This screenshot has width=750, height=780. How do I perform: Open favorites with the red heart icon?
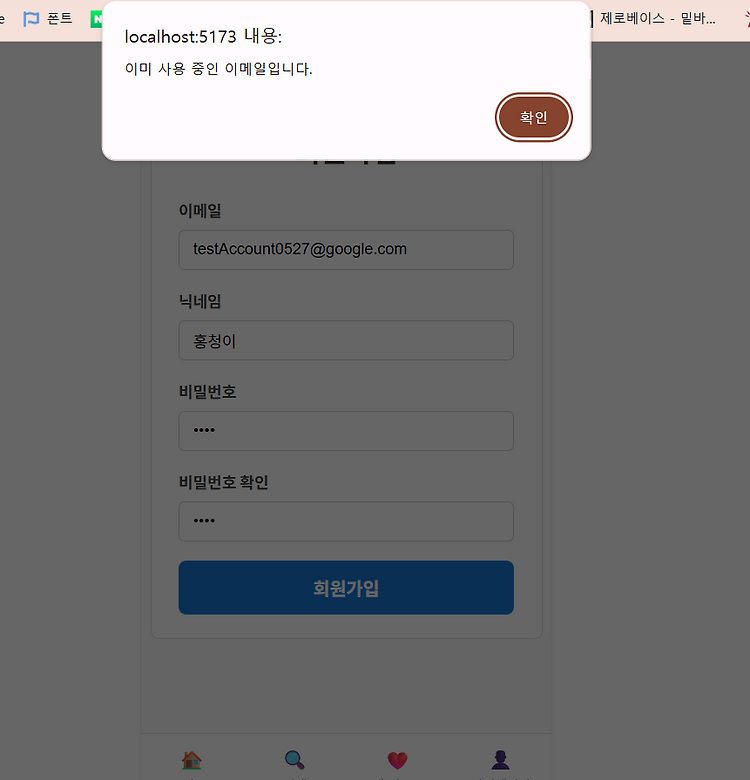pos(397,760)
